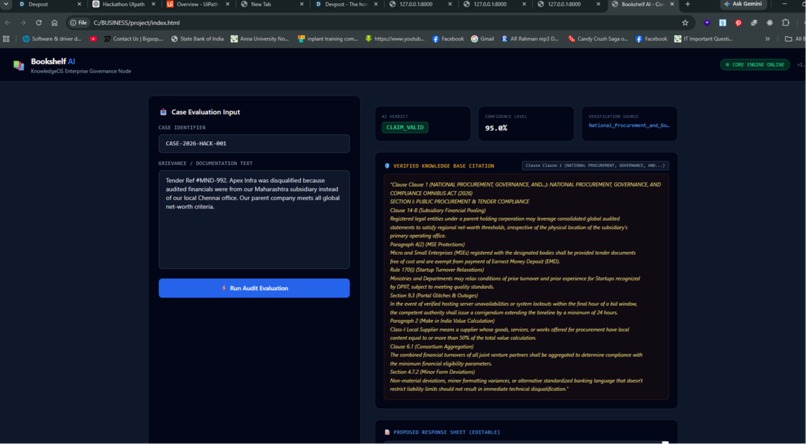Click the Section 9.3 (Portal Glitches & Outages) line

click(433, 295)
